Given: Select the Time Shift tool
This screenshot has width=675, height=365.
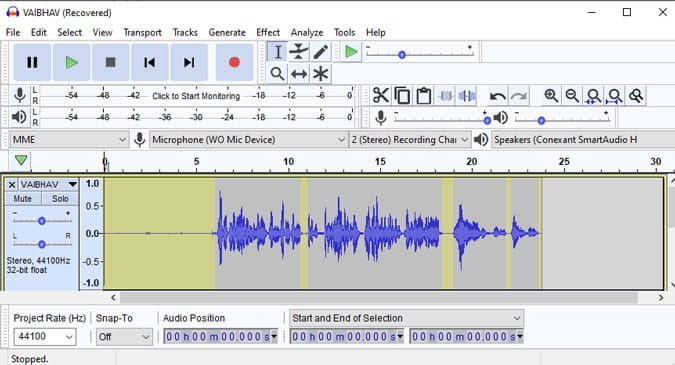Looking at the screenshot, I should coord(299,74).
